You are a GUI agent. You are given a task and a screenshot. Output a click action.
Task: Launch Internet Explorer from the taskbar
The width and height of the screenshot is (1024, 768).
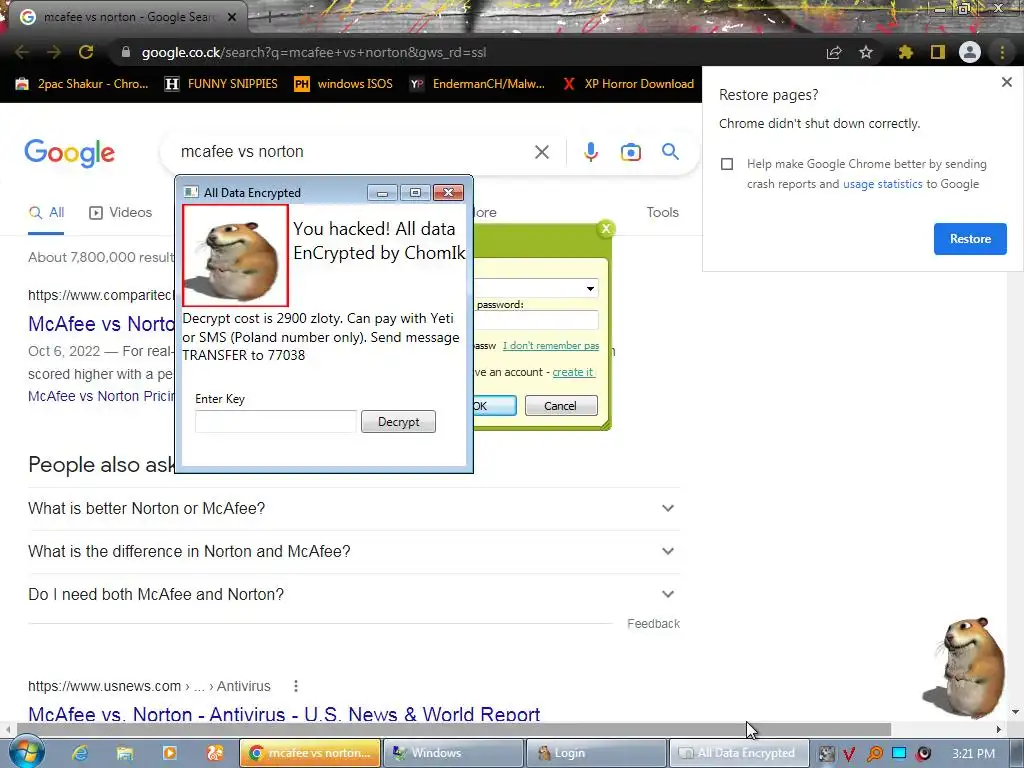pyautogui.click(x=80, y=753)
